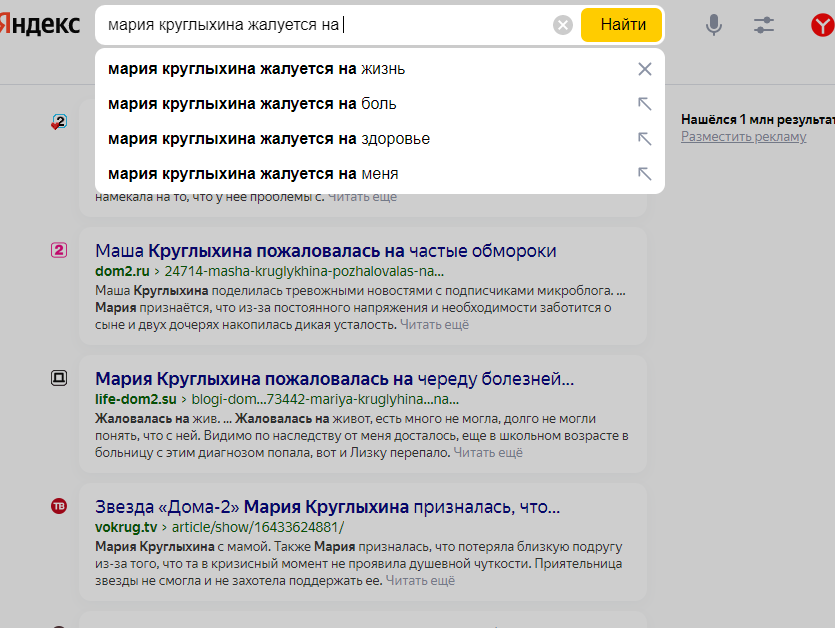
Task: Click the vokrug.tv red TB favicon
Action: tap(59, 506)
